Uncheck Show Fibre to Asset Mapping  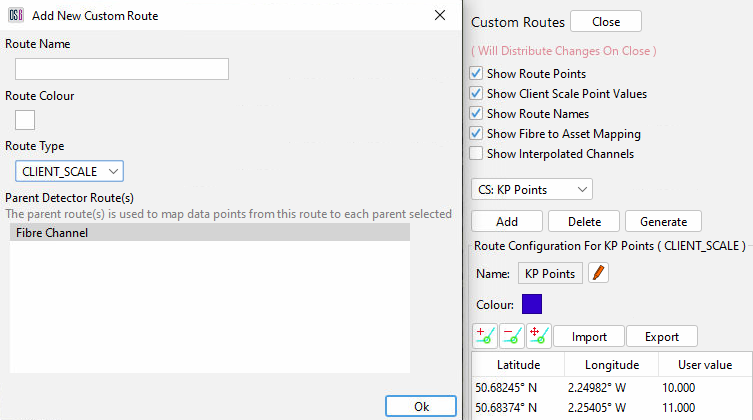[x=477, y=134]
